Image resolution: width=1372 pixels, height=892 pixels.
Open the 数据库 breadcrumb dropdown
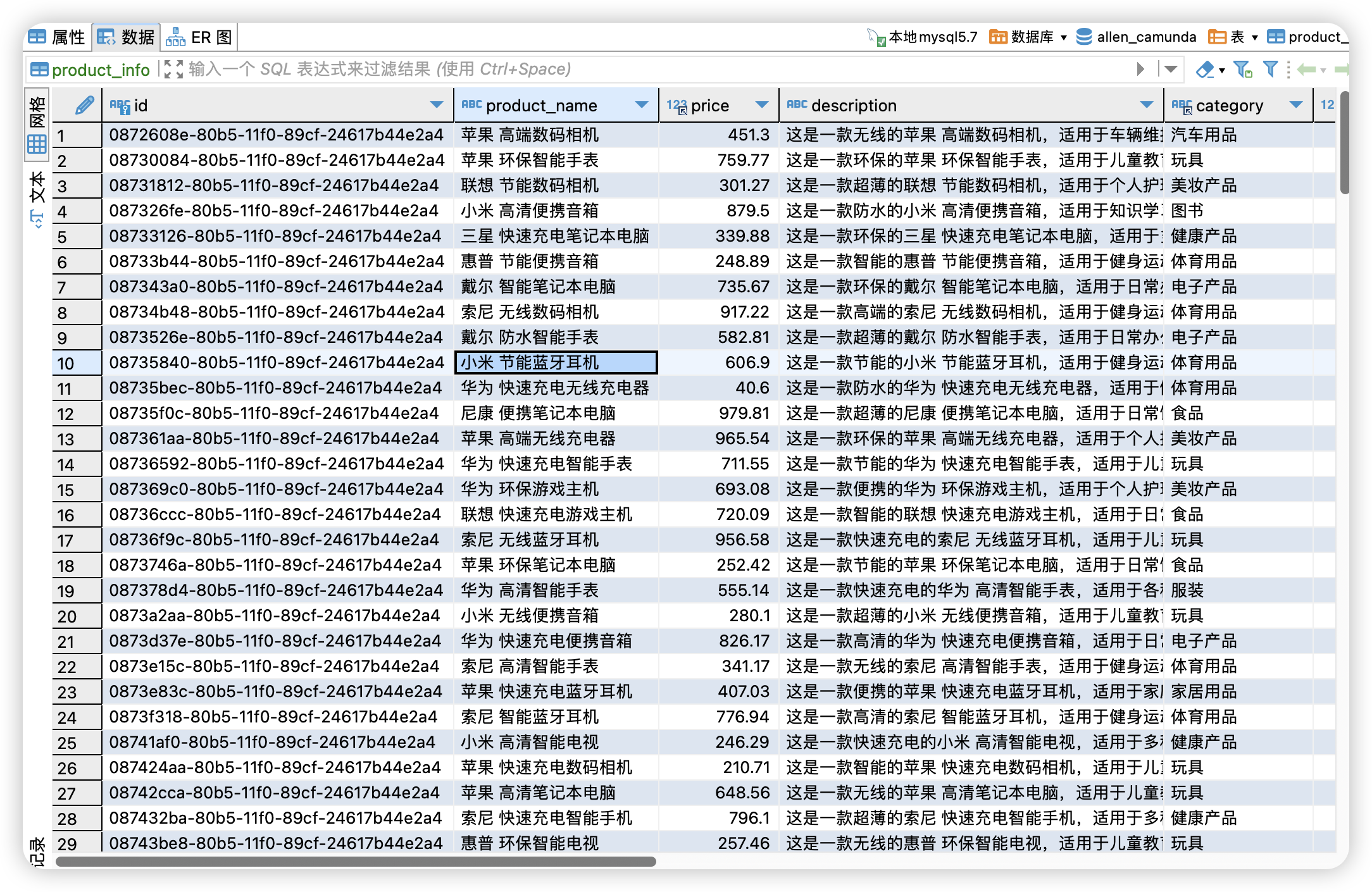1063,38
